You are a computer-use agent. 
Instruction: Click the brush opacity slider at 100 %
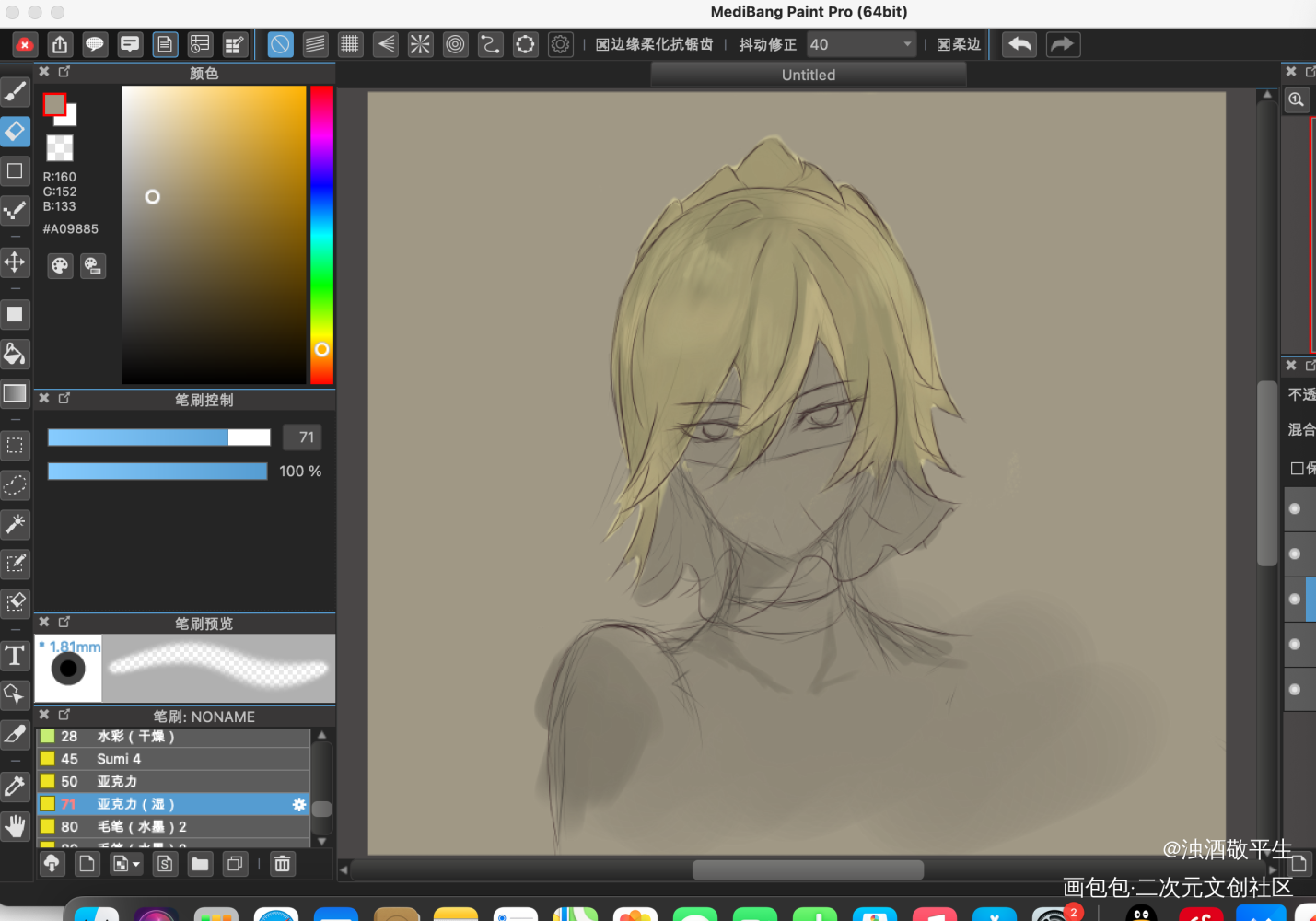[x=157, y=472]
